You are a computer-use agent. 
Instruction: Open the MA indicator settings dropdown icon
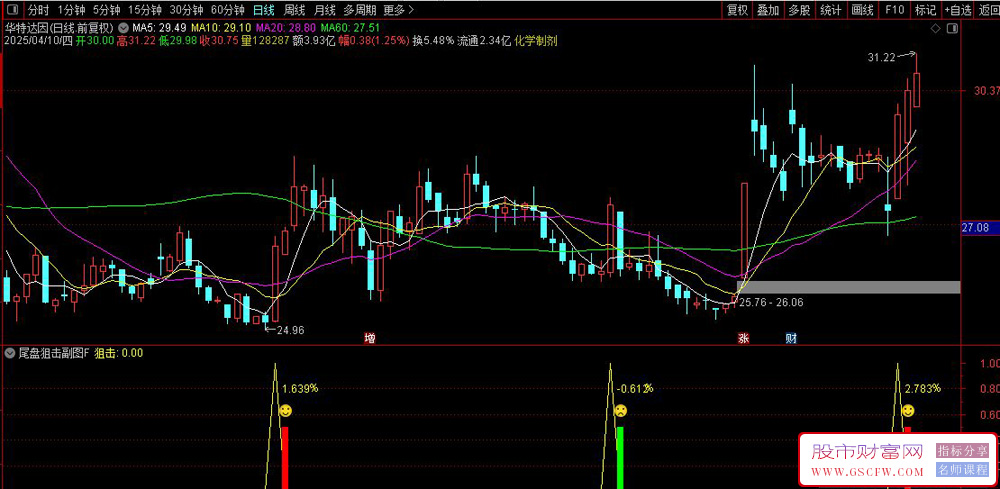122,28
